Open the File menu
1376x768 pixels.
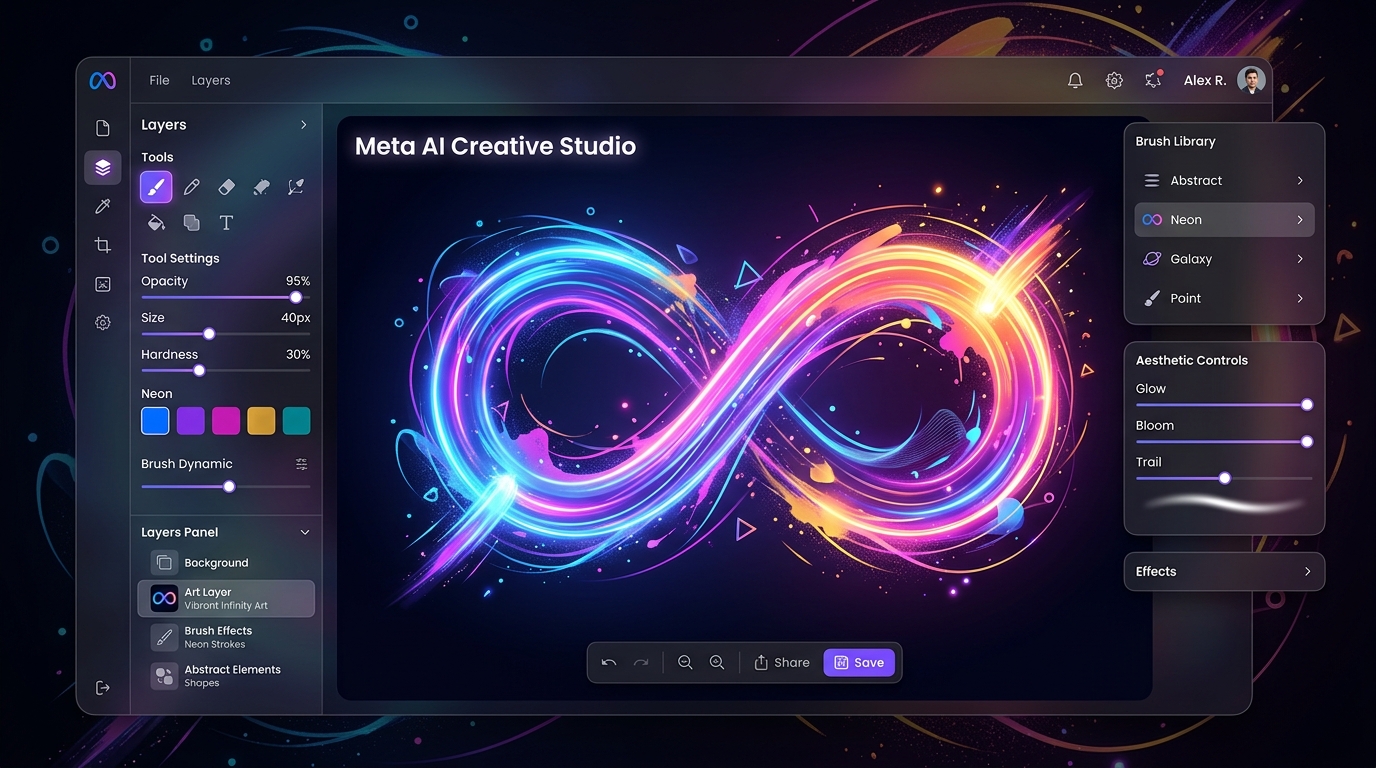click(159, 80)
